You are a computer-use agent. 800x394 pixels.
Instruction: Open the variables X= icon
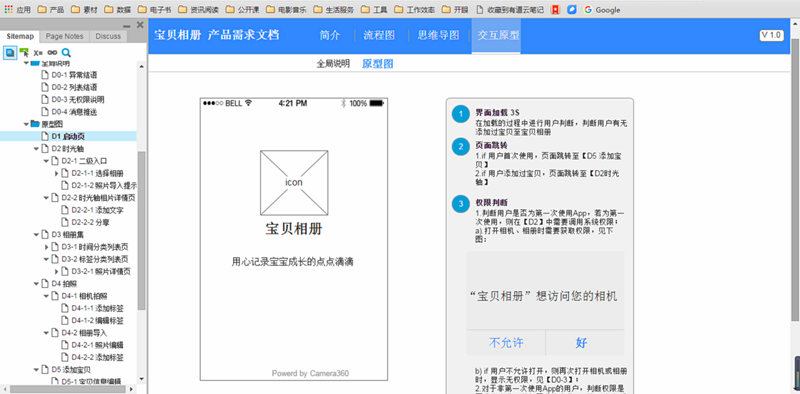coord(38,53)
